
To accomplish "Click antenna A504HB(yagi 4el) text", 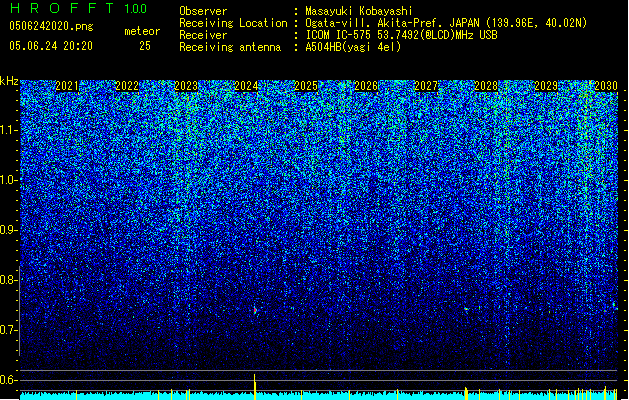I will click(353, 47).
